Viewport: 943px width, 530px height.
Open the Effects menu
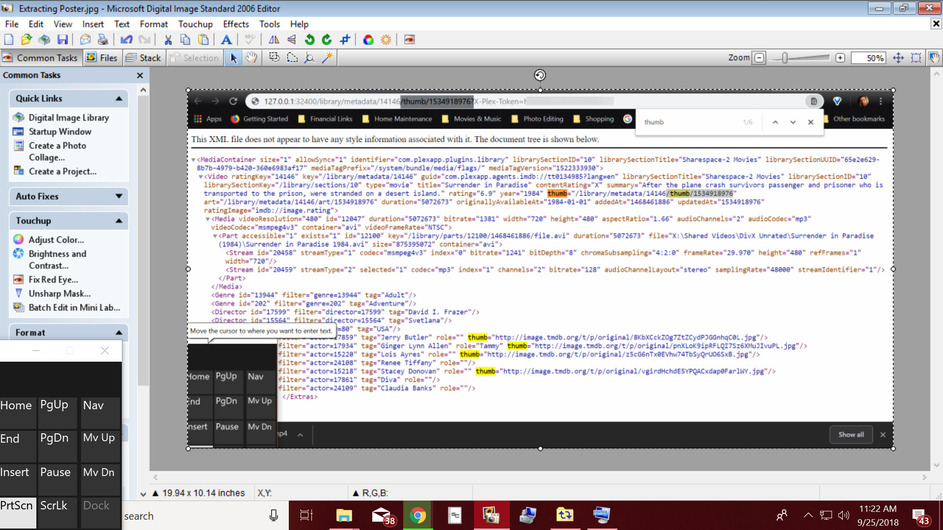coord(236,24)
